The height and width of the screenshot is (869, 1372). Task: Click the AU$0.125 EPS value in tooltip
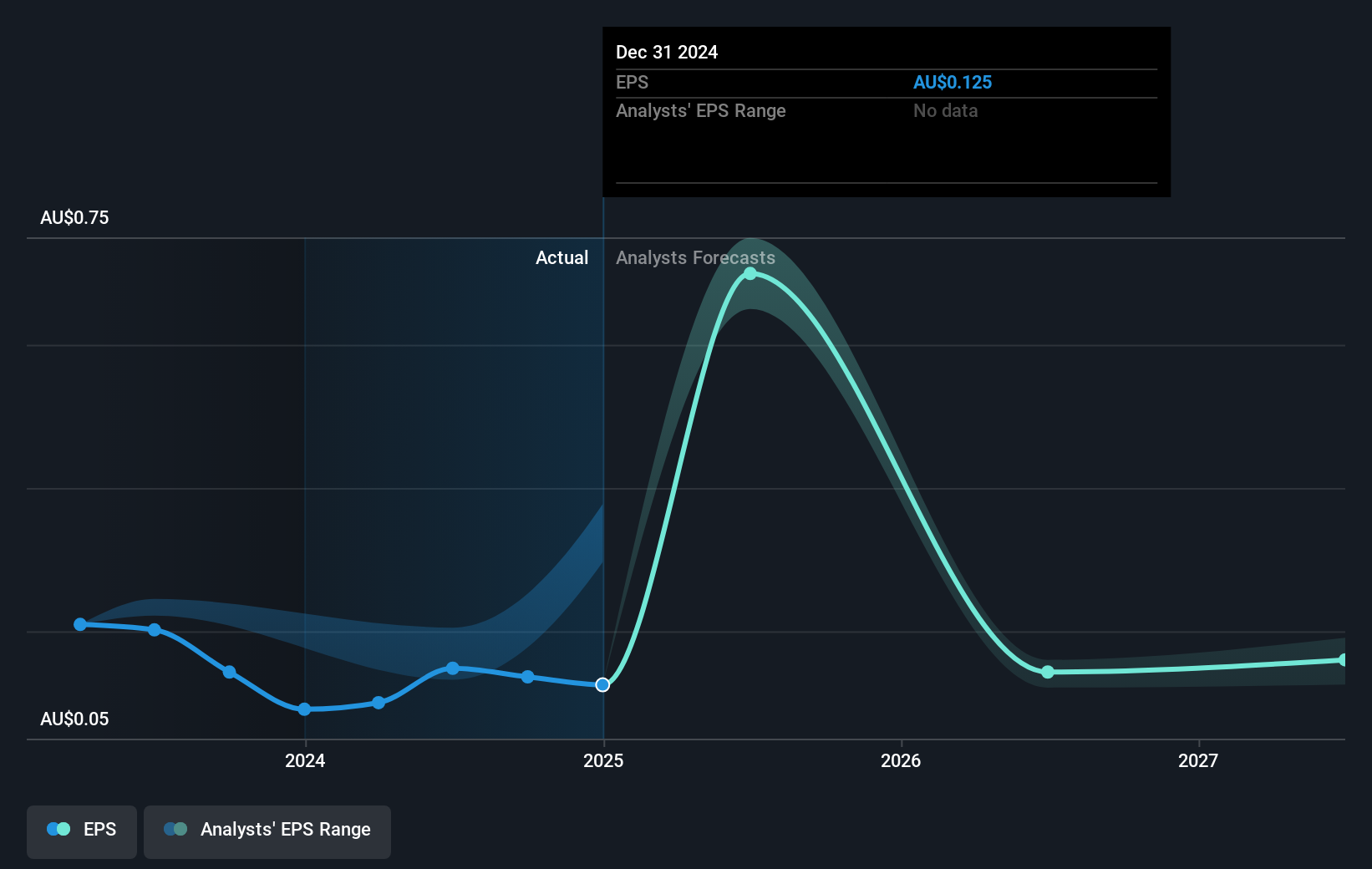pos(953,82)
